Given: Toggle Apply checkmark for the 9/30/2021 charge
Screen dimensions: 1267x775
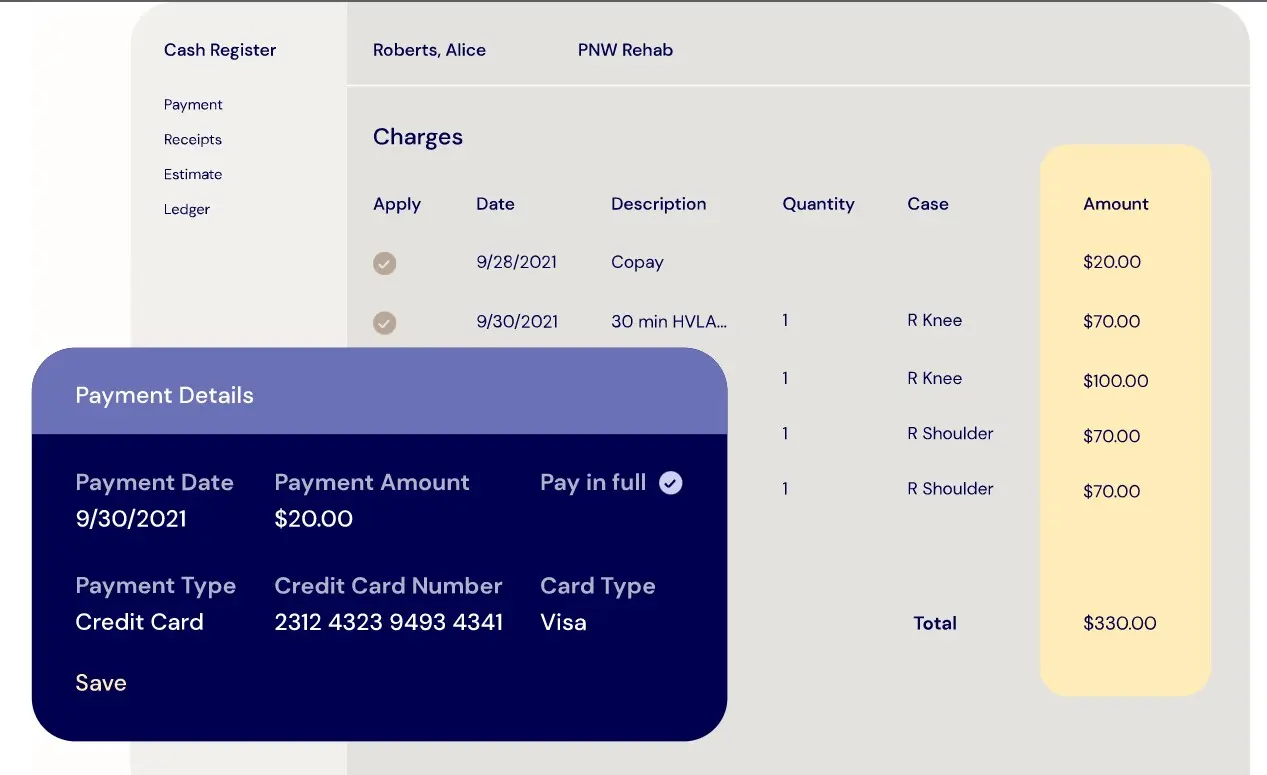Looking at the screenshot, I should coord(384,323).
